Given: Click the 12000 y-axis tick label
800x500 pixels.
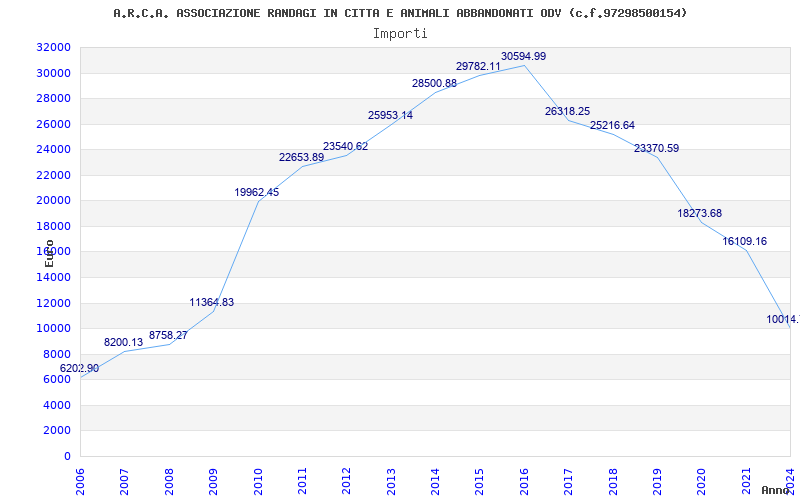Looking at the screenshot, I should 54,303.
